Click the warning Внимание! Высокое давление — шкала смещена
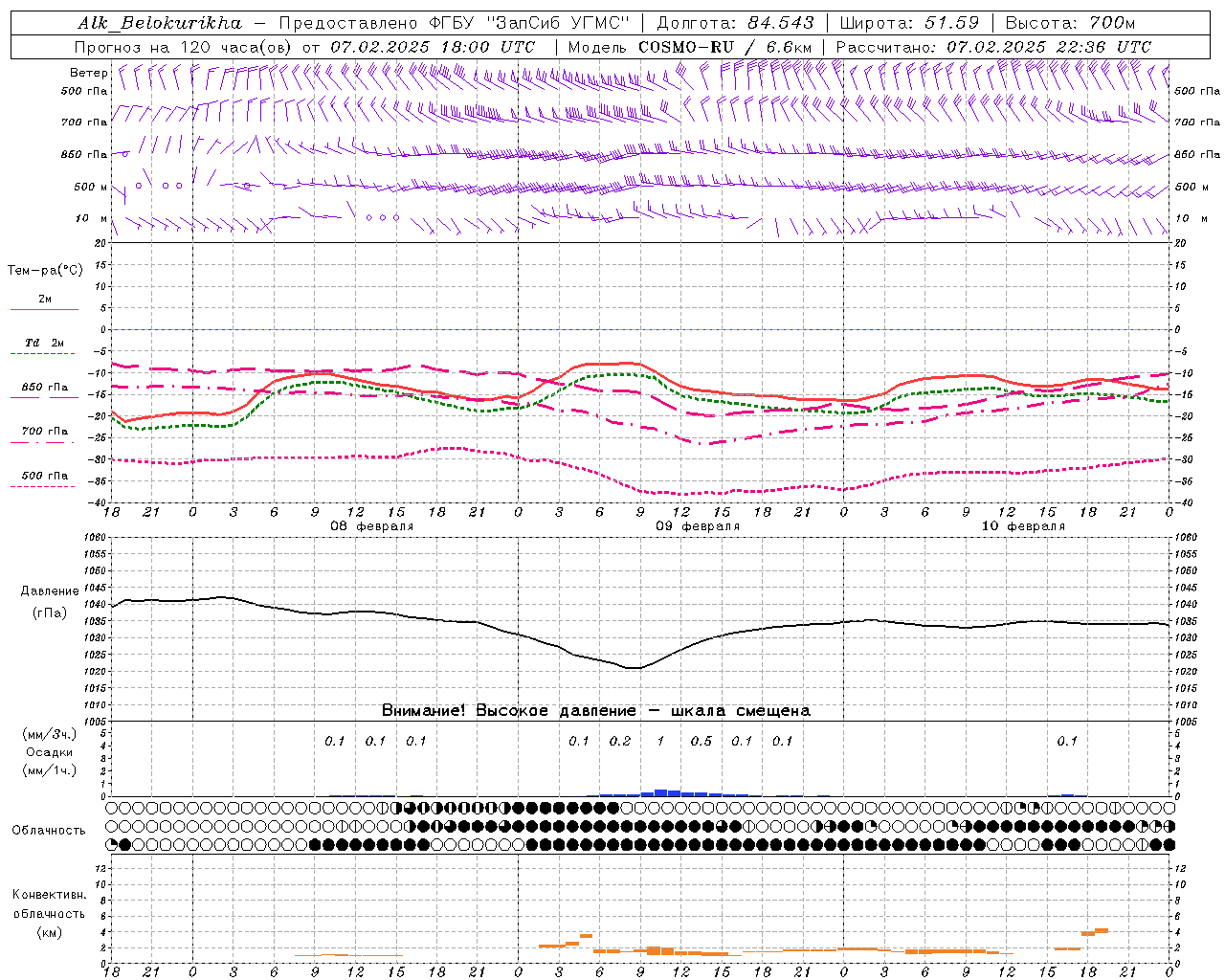Screen dimensions: 1225x980 tap(595, 710)
